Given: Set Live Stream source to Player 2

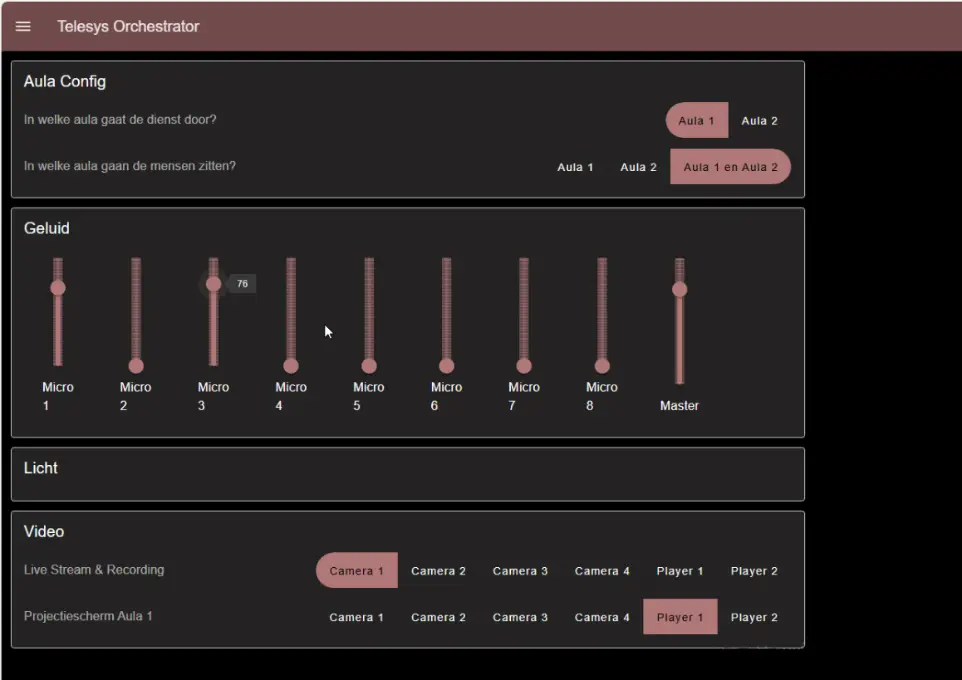Looking at the screenshot, I should 754,571.
